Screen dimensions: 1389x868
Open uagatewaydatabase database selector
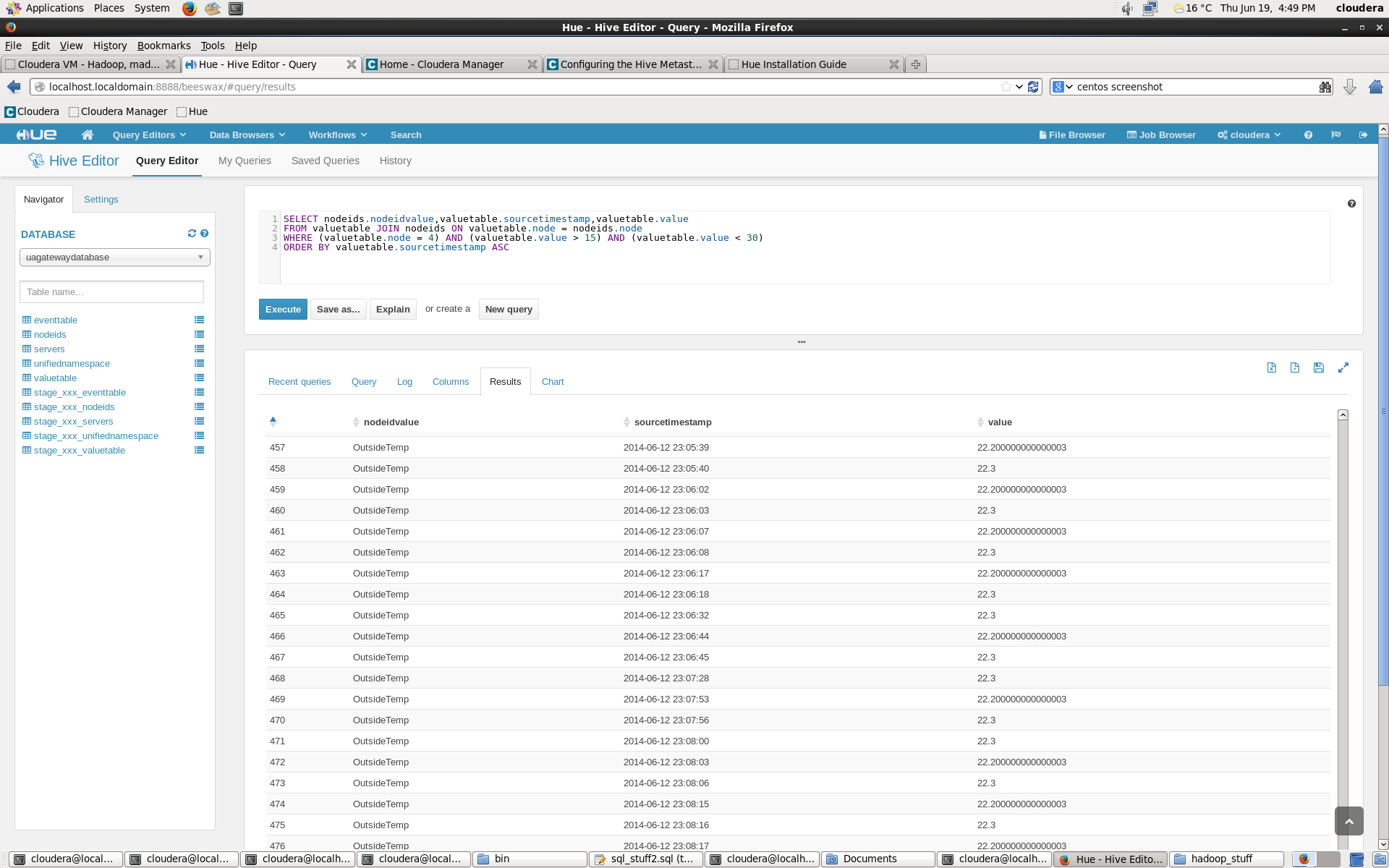(x=115, y=258)
